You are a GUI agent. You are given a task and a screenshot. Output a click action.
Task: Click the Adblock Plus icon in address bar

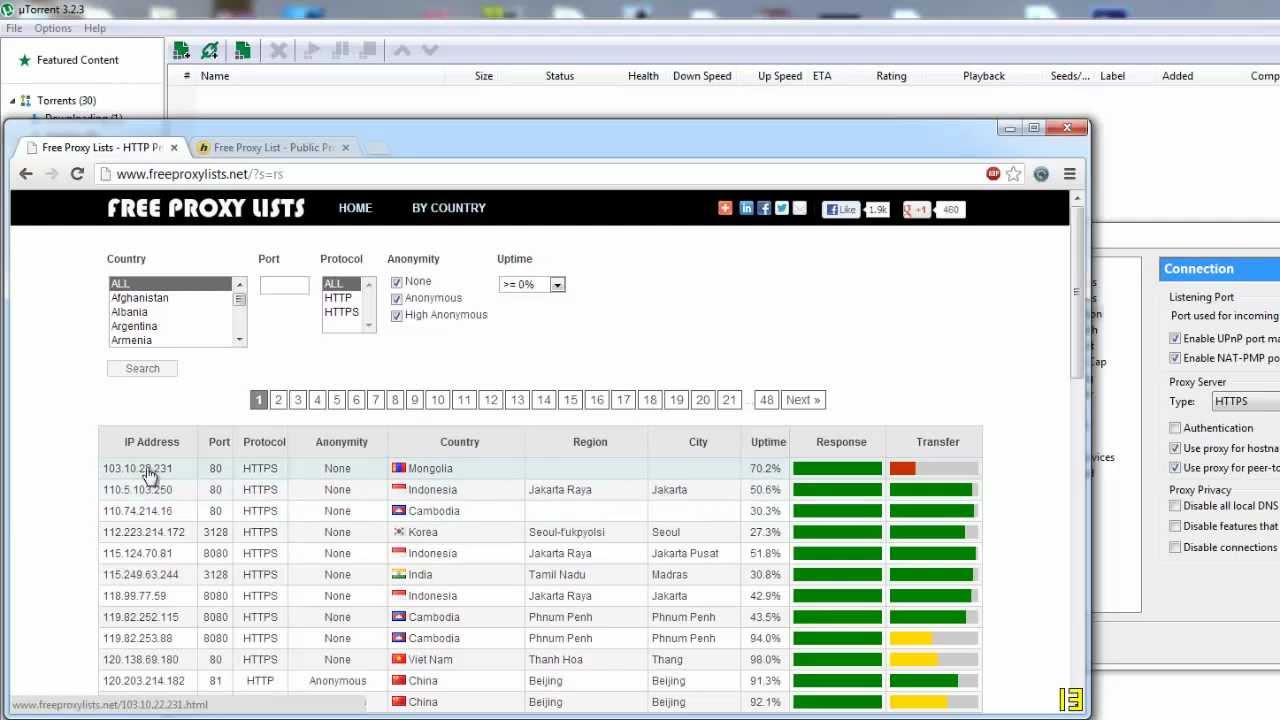pos(993,174)
